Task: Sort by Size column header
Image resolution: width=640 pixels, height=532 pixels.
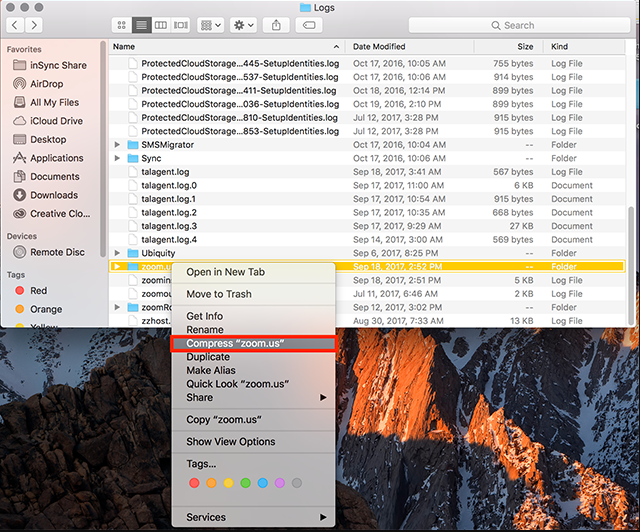Action: click(x=509, y=47)
